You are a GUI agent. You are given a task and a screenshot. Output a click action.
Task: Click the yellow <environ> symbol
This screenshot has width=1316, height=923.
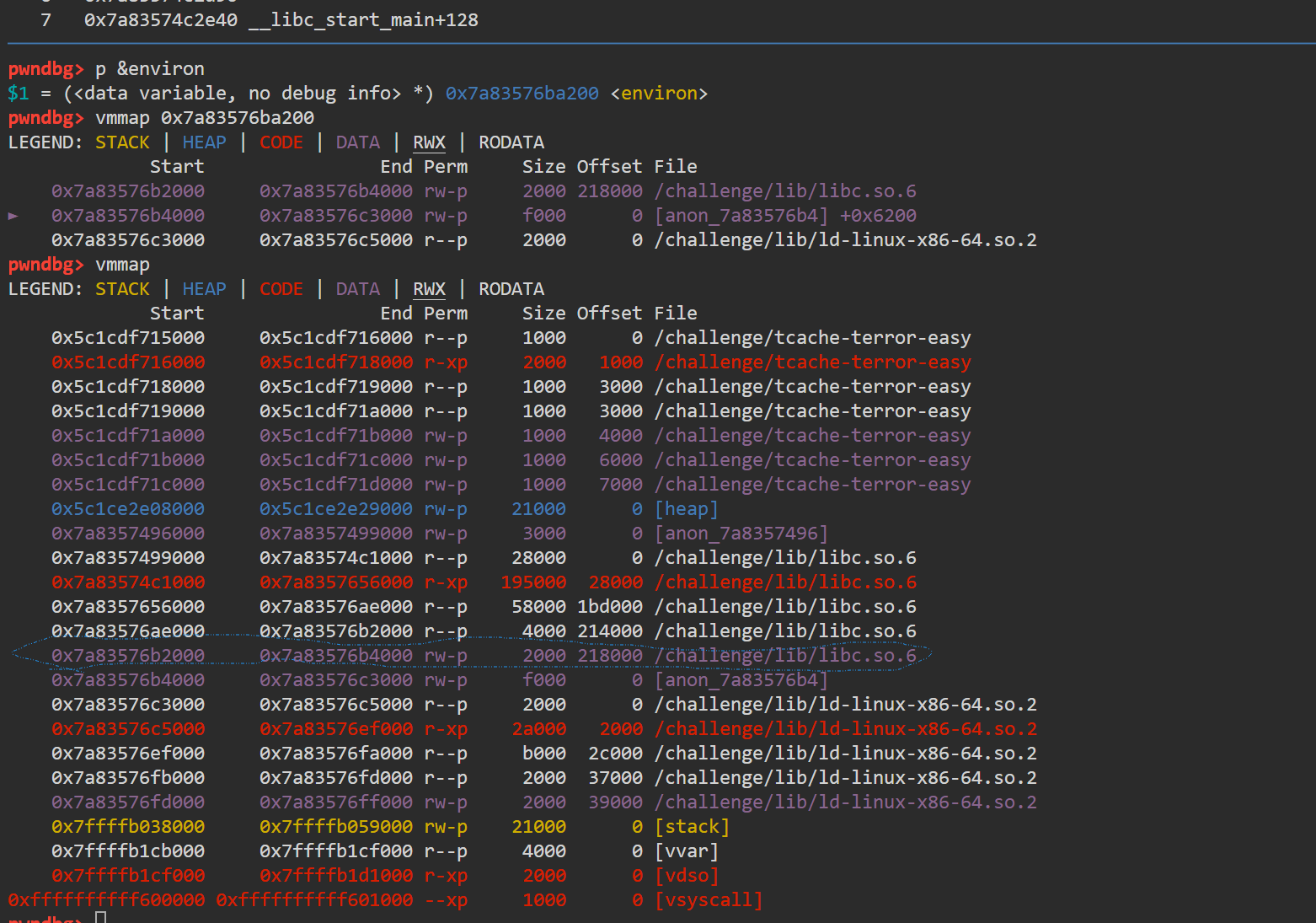(659, 93)
